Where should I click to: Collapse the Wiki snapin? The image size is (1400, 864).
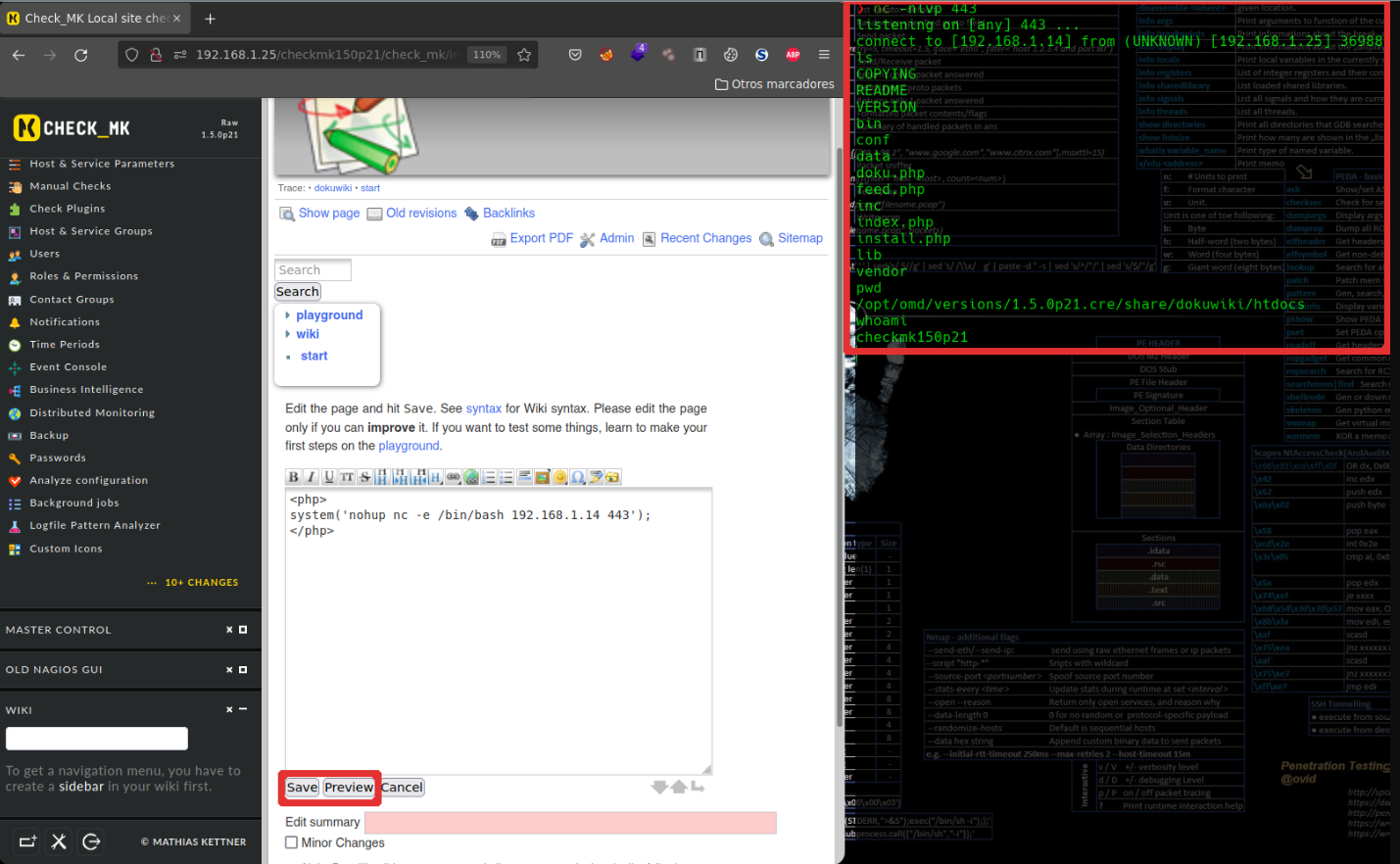[243, 709]
